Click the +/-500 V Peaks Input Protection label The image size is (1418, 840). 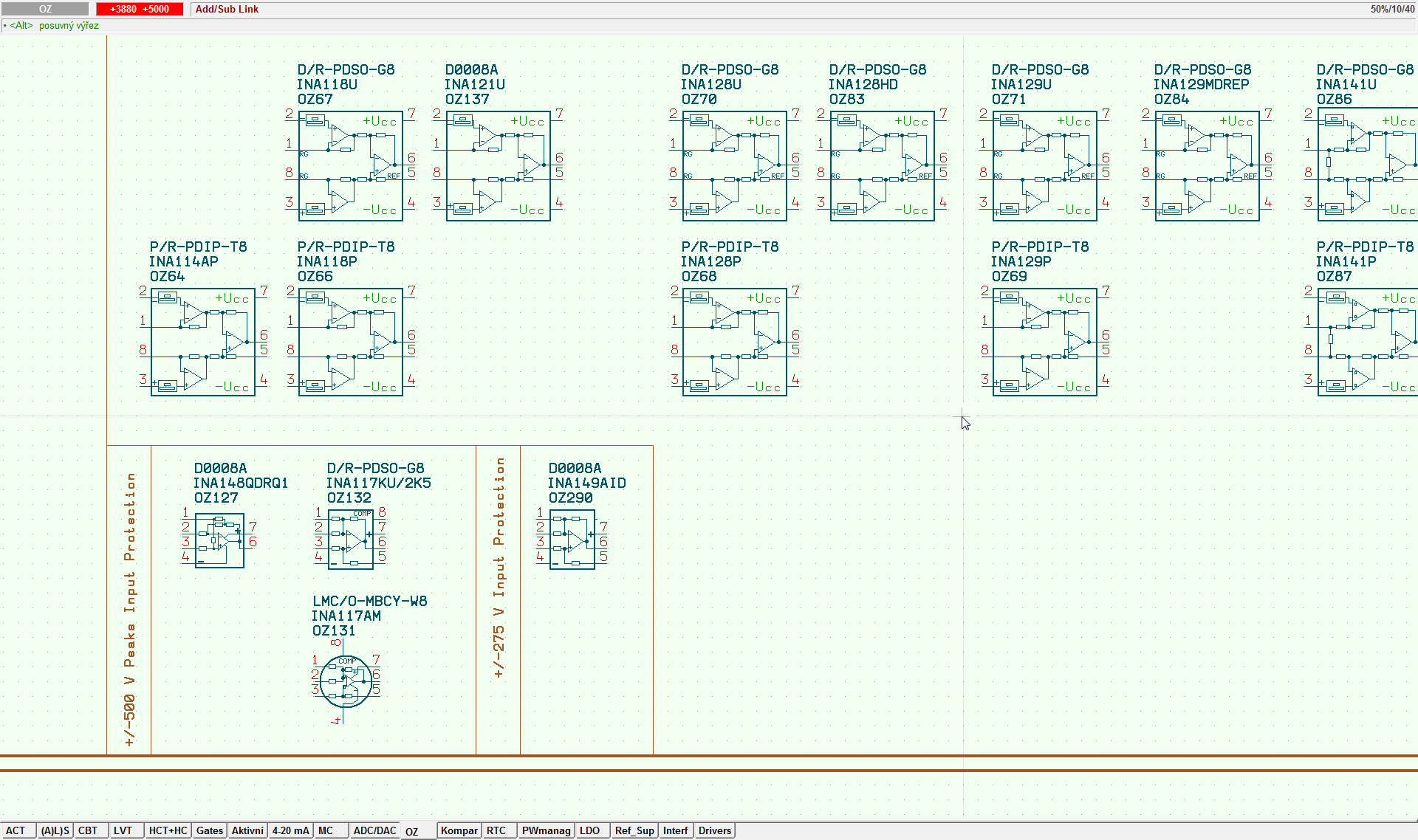[x=129, y=610]
